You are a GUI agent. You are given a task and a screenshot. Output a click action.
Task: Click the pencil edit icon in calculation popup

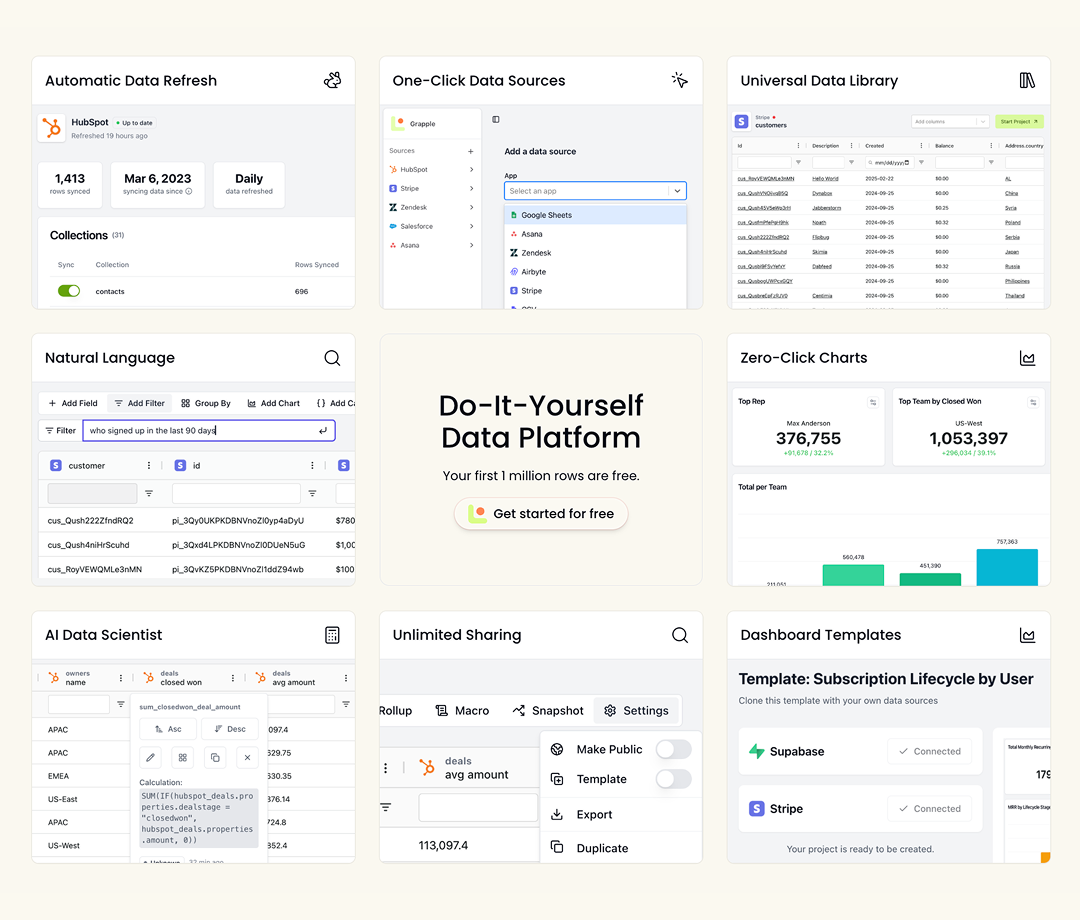[x=151, y=757]
